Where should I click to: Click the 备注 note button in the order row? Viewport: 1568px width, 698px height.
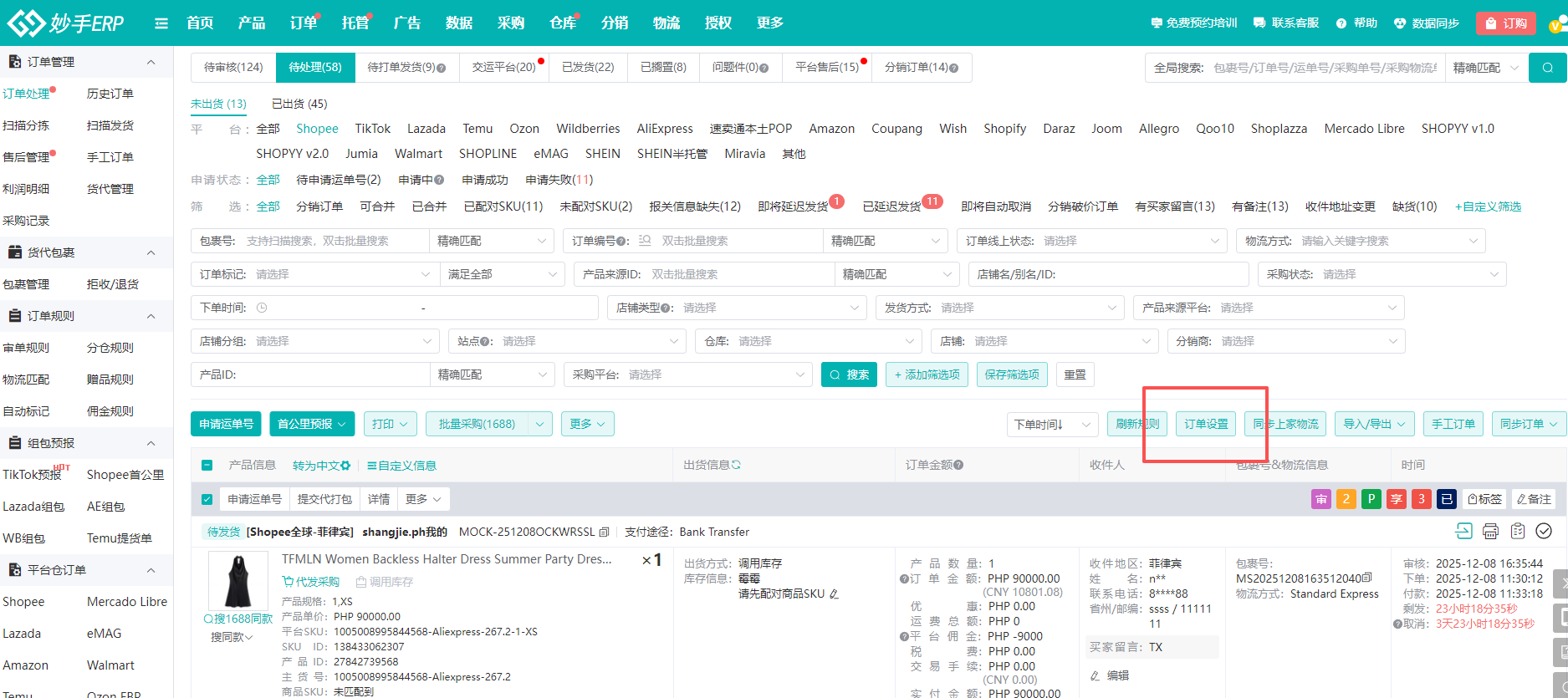pos(1535,499)
